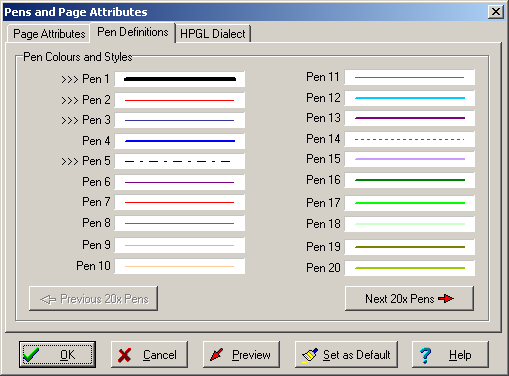The image size is (509, 376).
Task: Click the blue question mark Help icon
Action: (x=425, y=355)
